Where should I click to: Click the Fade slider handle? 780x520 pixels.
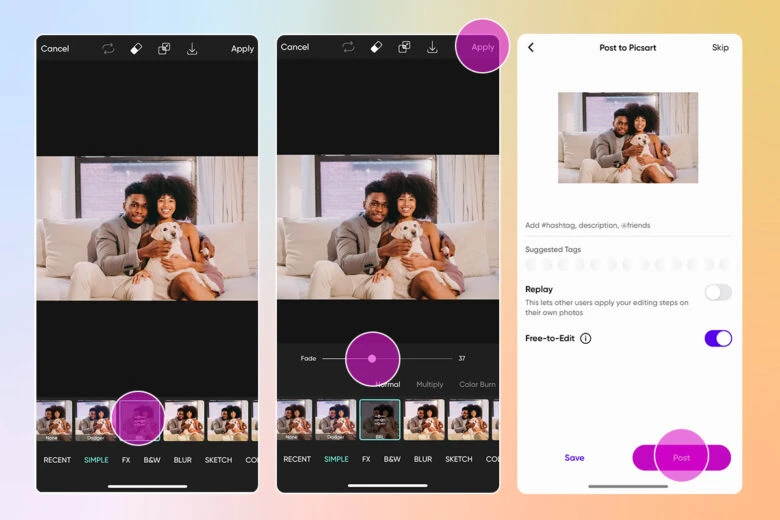(372, 358)
